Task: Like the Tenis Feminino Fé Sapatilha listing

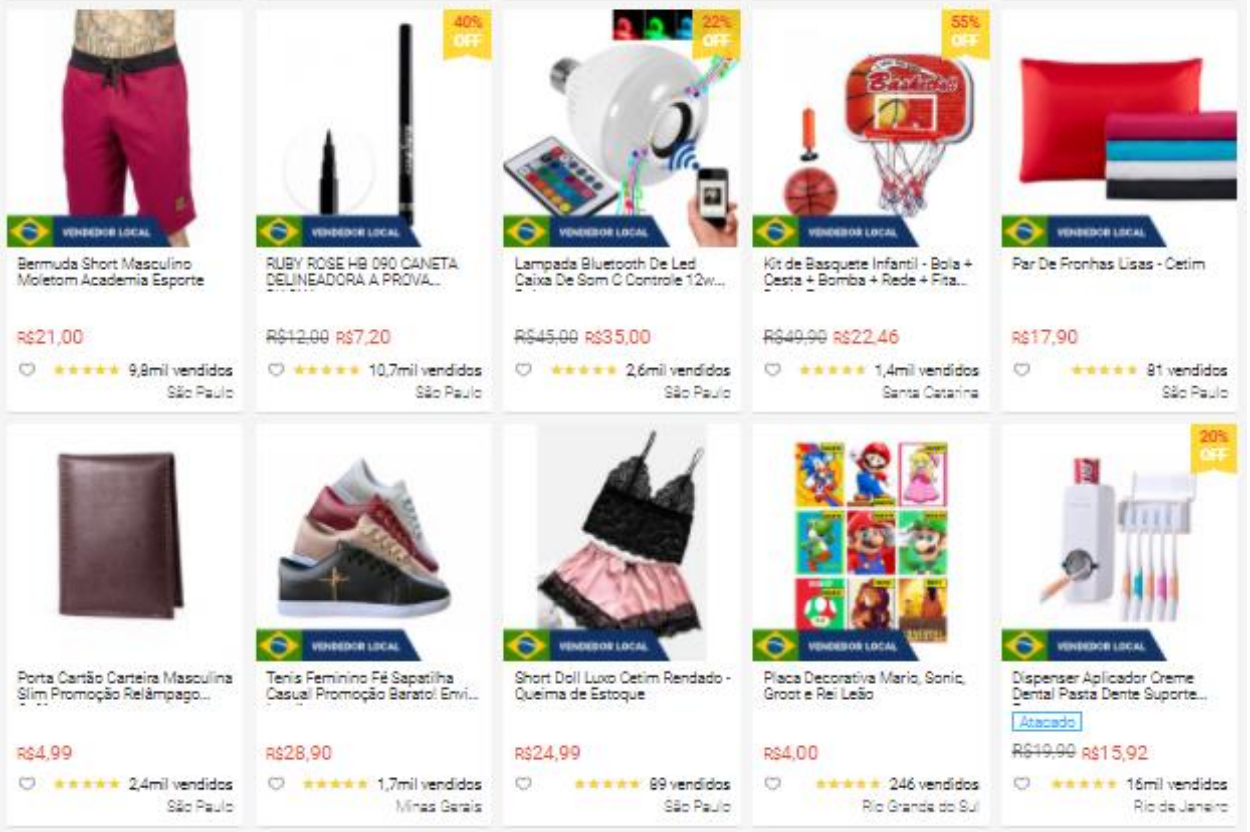Action: pos(276,784)
